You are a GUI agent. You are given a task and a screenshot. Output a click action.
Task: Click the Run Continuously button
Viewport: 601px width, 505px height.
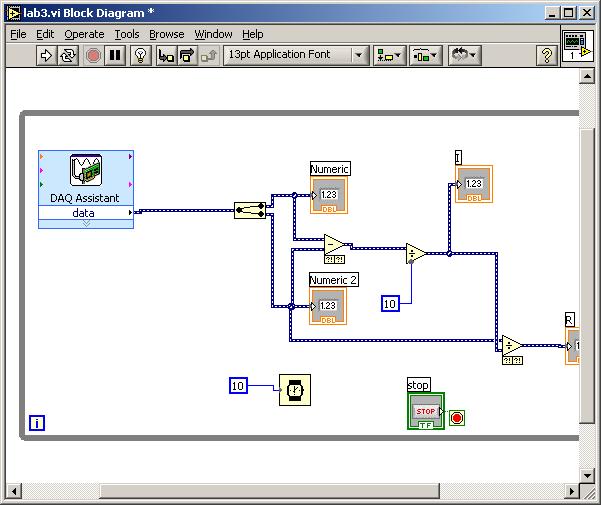(68, 56)
